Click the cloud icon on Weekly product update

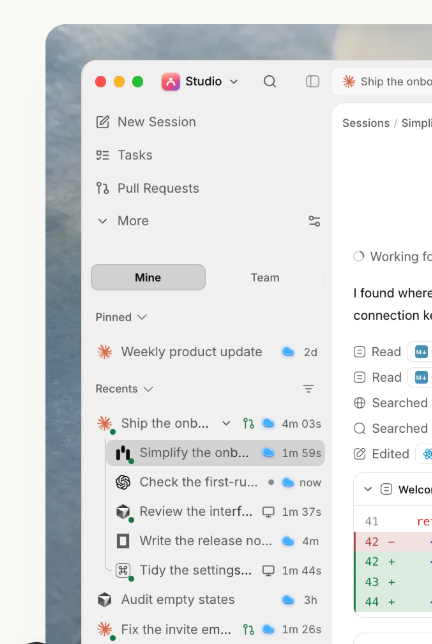288,352
